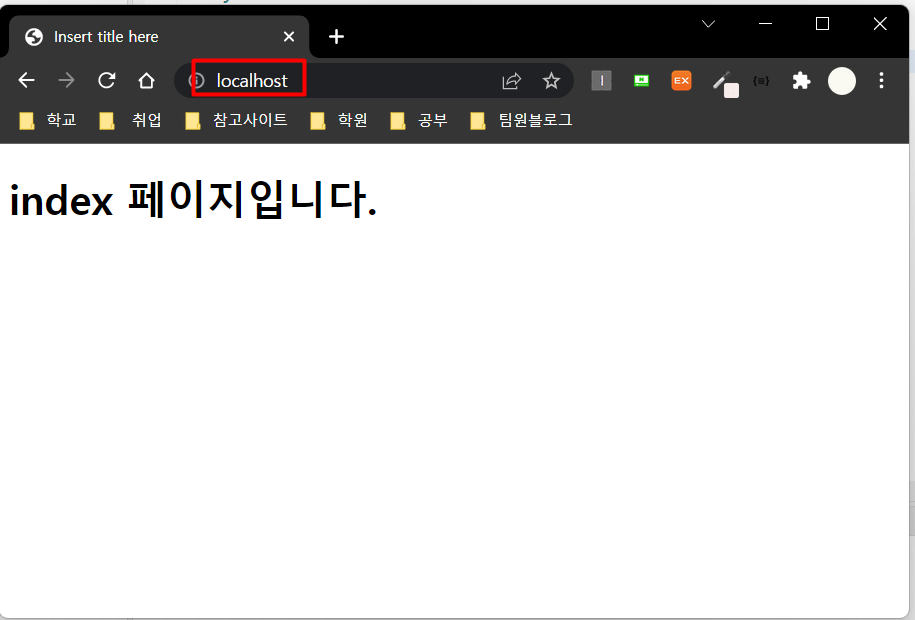Go back to the previous page
The width and height of the screenshot is (915, 620).
click(26, 80)
